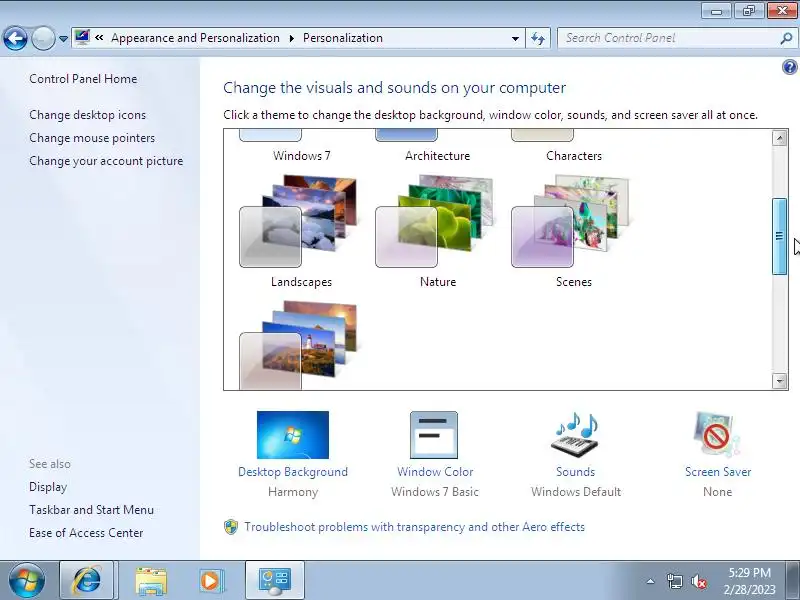Launch Internet Explorer from taskbar
The height and width of the screenshot is (600, 800).
coord(87,580)
